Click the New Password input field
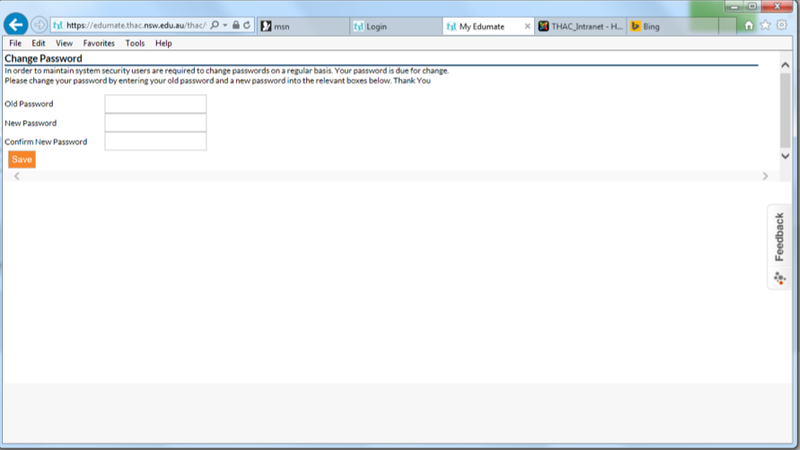 156,122
